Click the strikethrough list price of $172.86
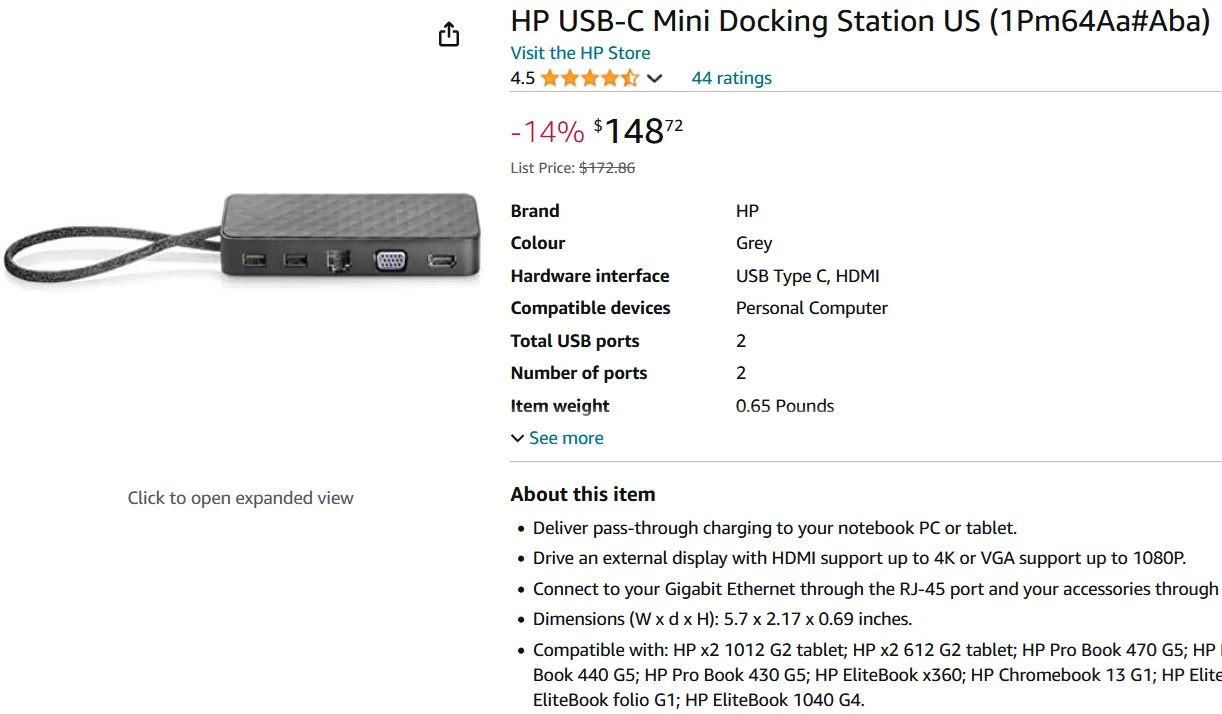The height and width of the screenshot is (714, 1222). 606,167
